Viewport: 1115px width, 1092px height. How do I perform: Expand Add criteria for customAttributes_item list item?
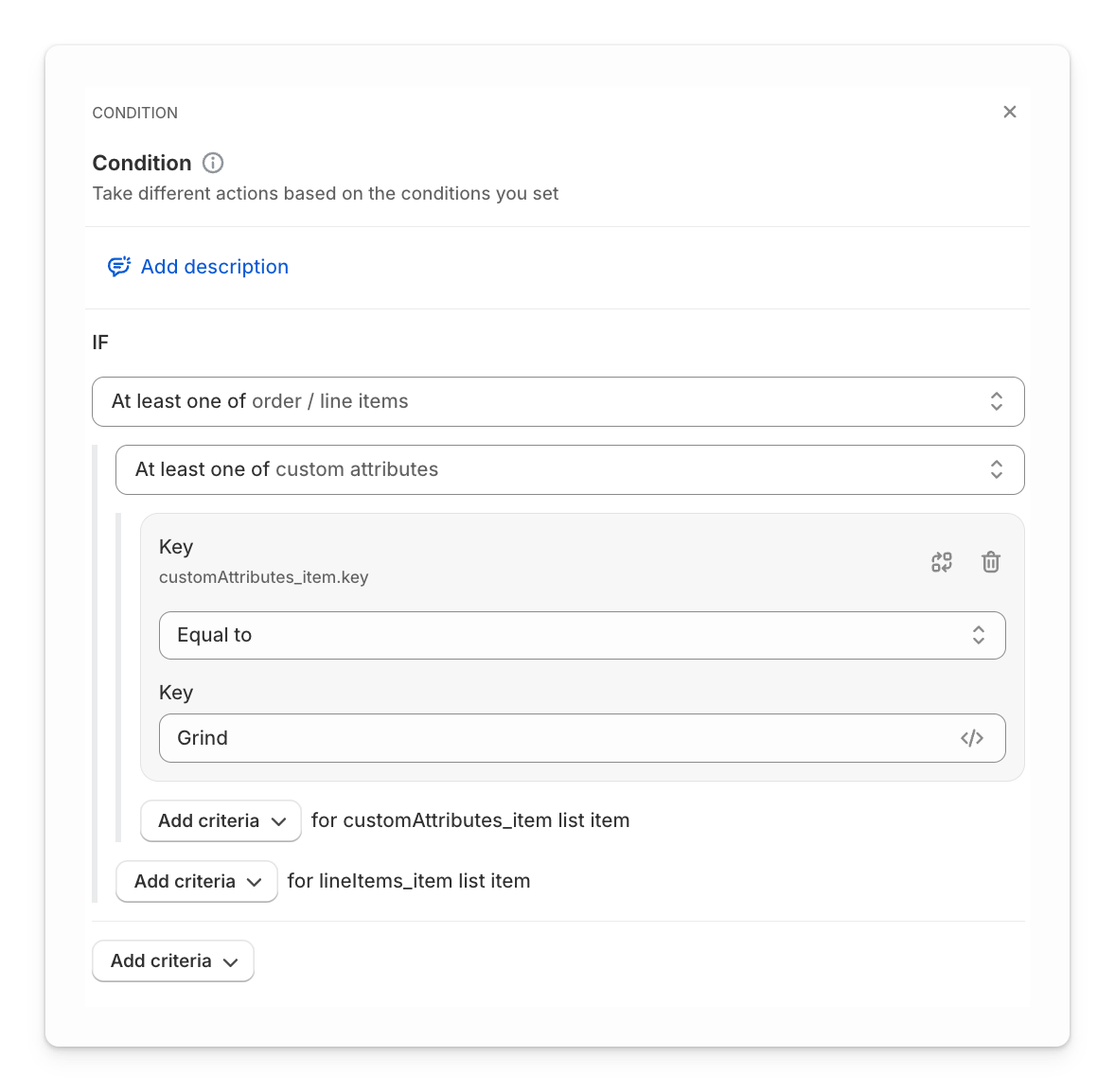(221, 820)
